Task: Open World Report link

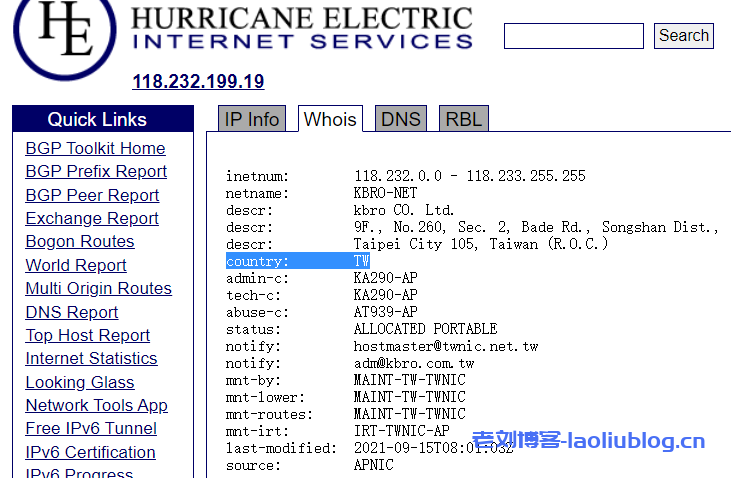Action: [x=76, y=265]
